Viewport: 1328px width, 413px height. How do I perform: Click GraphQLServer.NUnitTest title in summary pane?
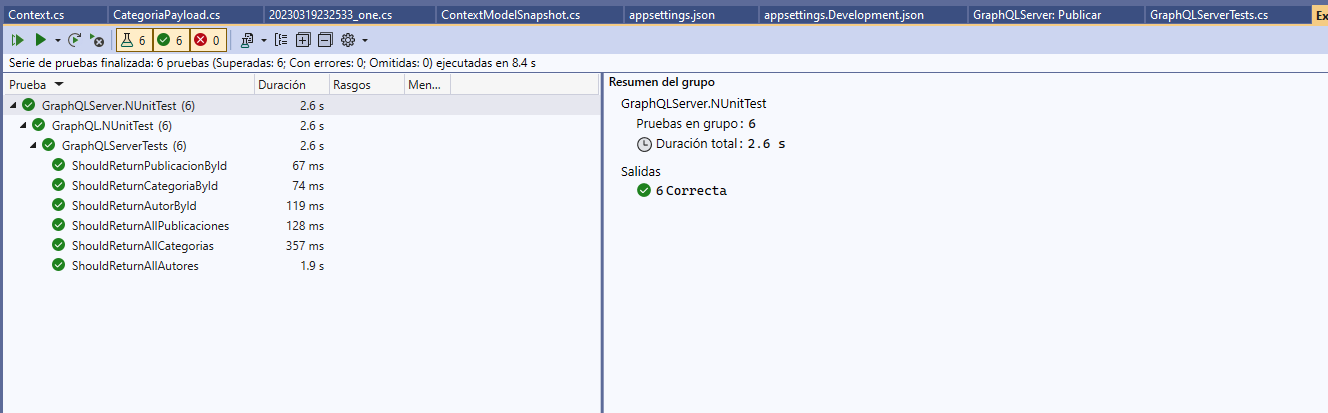(x=694, y=103)
